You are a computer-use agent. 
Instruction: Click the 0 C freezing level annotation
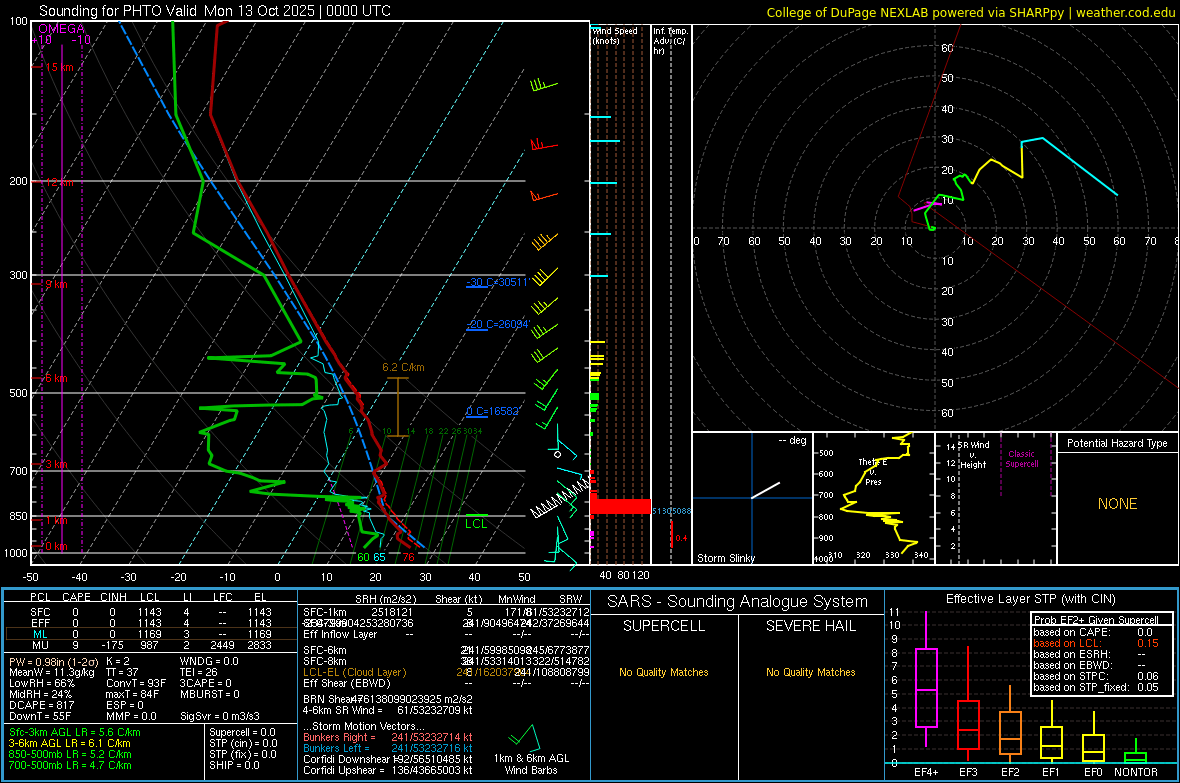(493, 411)
